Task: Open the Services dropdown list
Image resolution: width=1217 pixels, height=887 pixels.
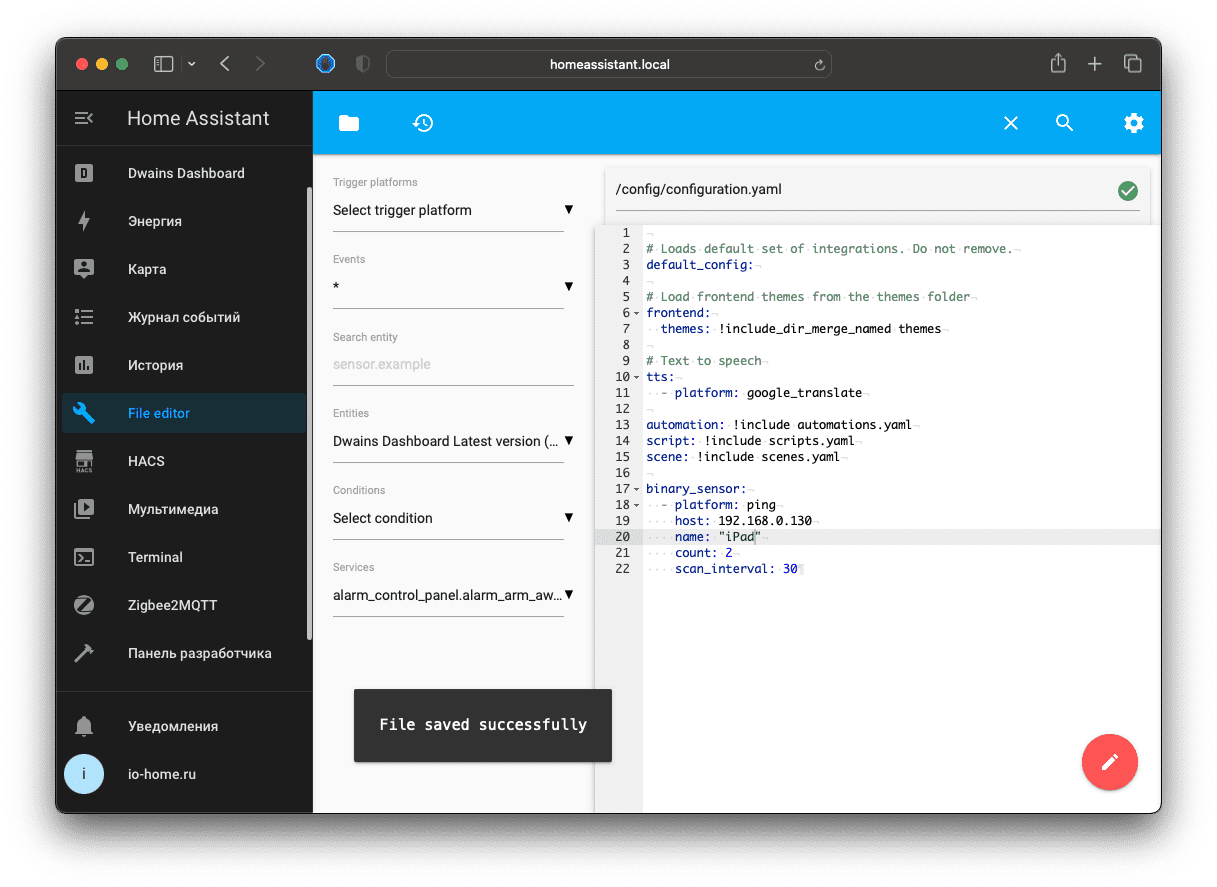Action: [x=452, y=595]
